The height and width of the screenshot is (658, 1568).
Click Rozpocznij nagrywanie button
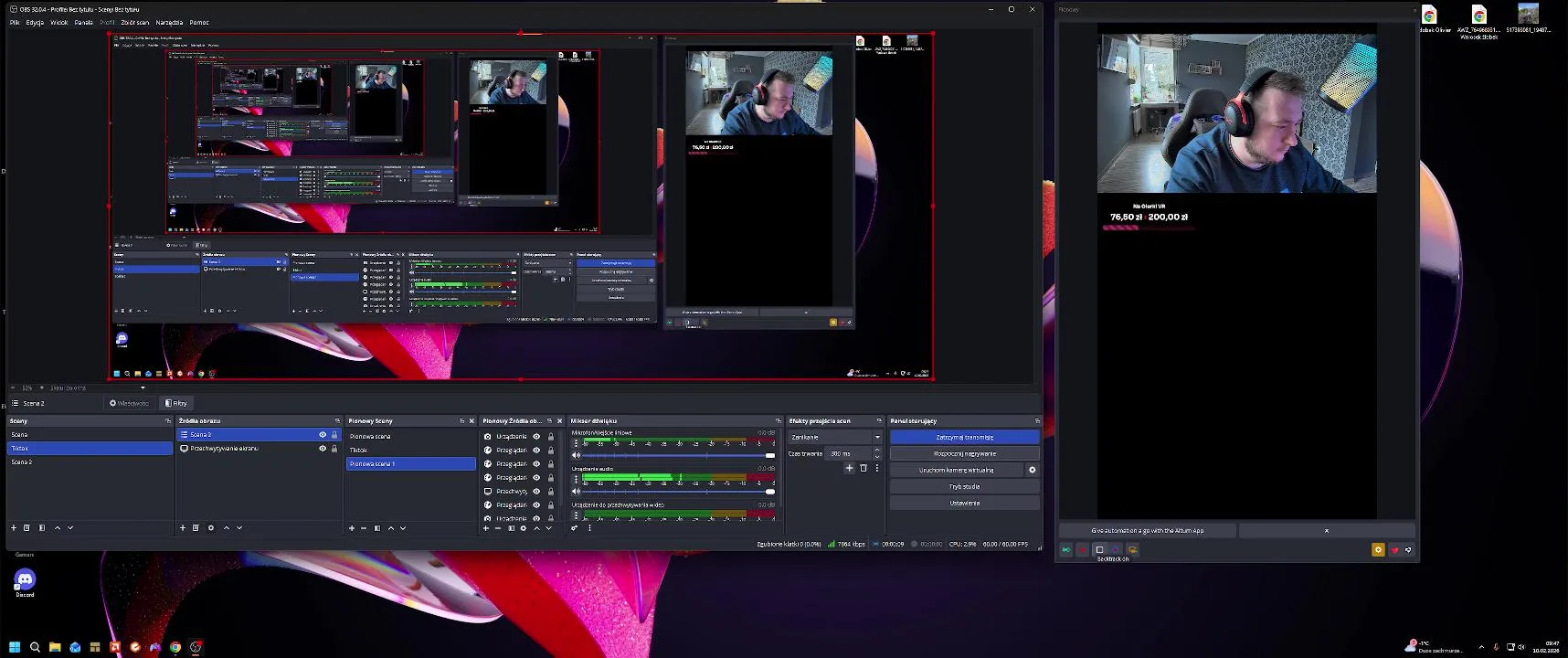point(965,453)
